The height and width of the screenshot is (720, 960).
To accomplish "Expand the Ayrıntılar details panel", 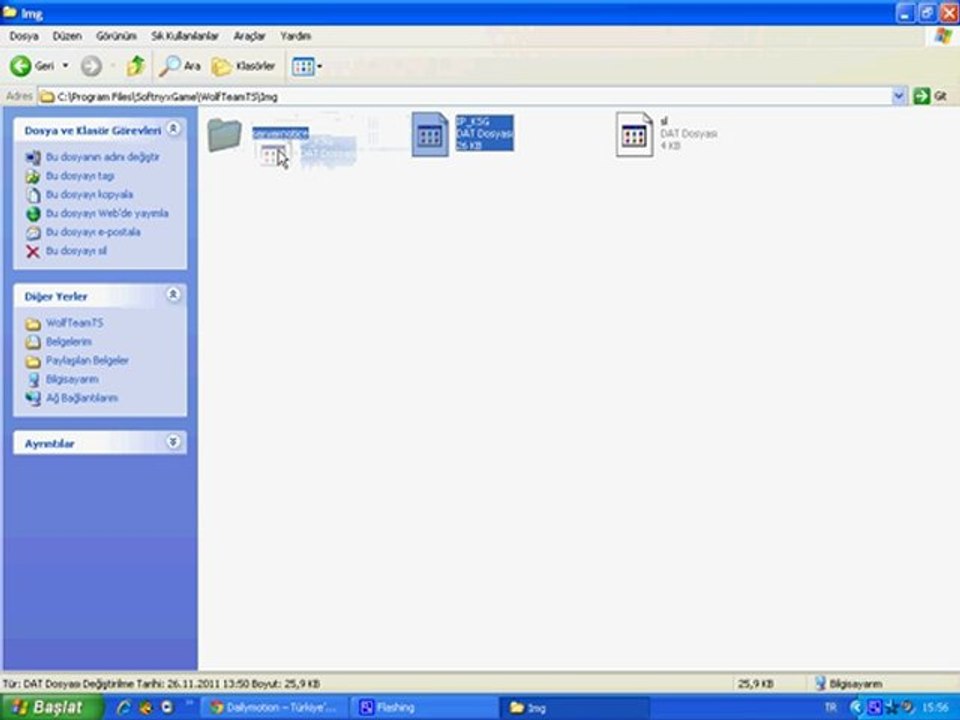I will pos(173,441).
